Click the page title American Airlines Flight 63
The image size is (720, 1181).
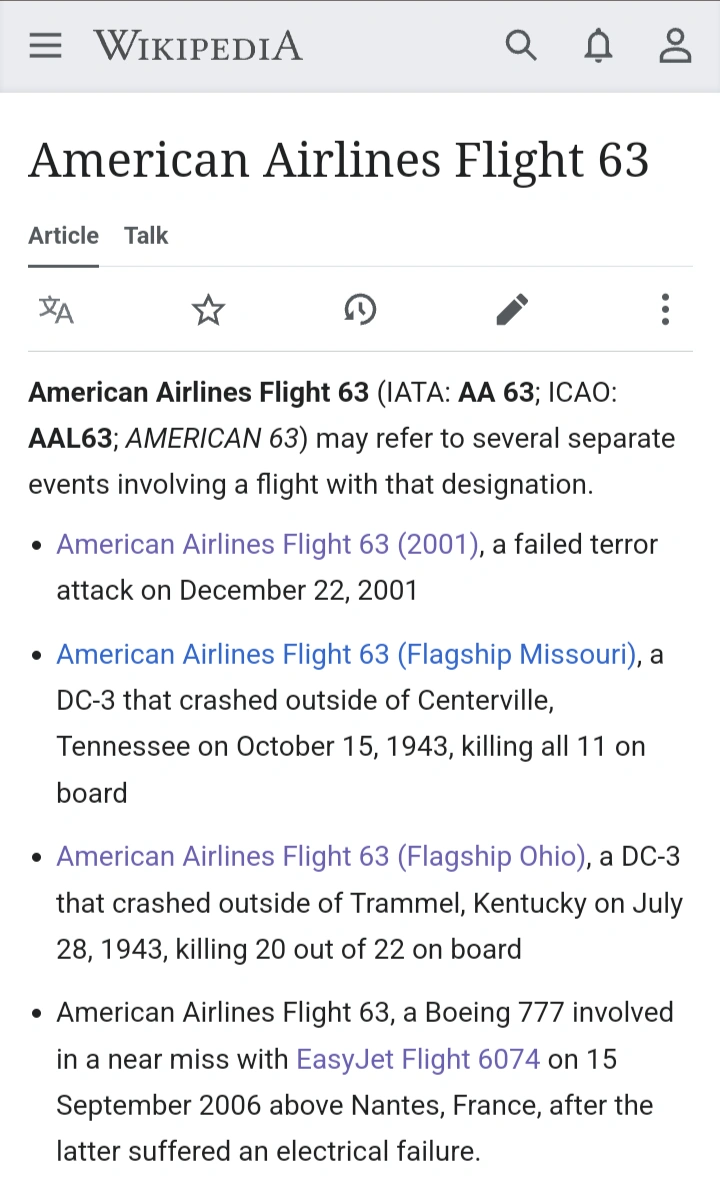tap(338, 161)
